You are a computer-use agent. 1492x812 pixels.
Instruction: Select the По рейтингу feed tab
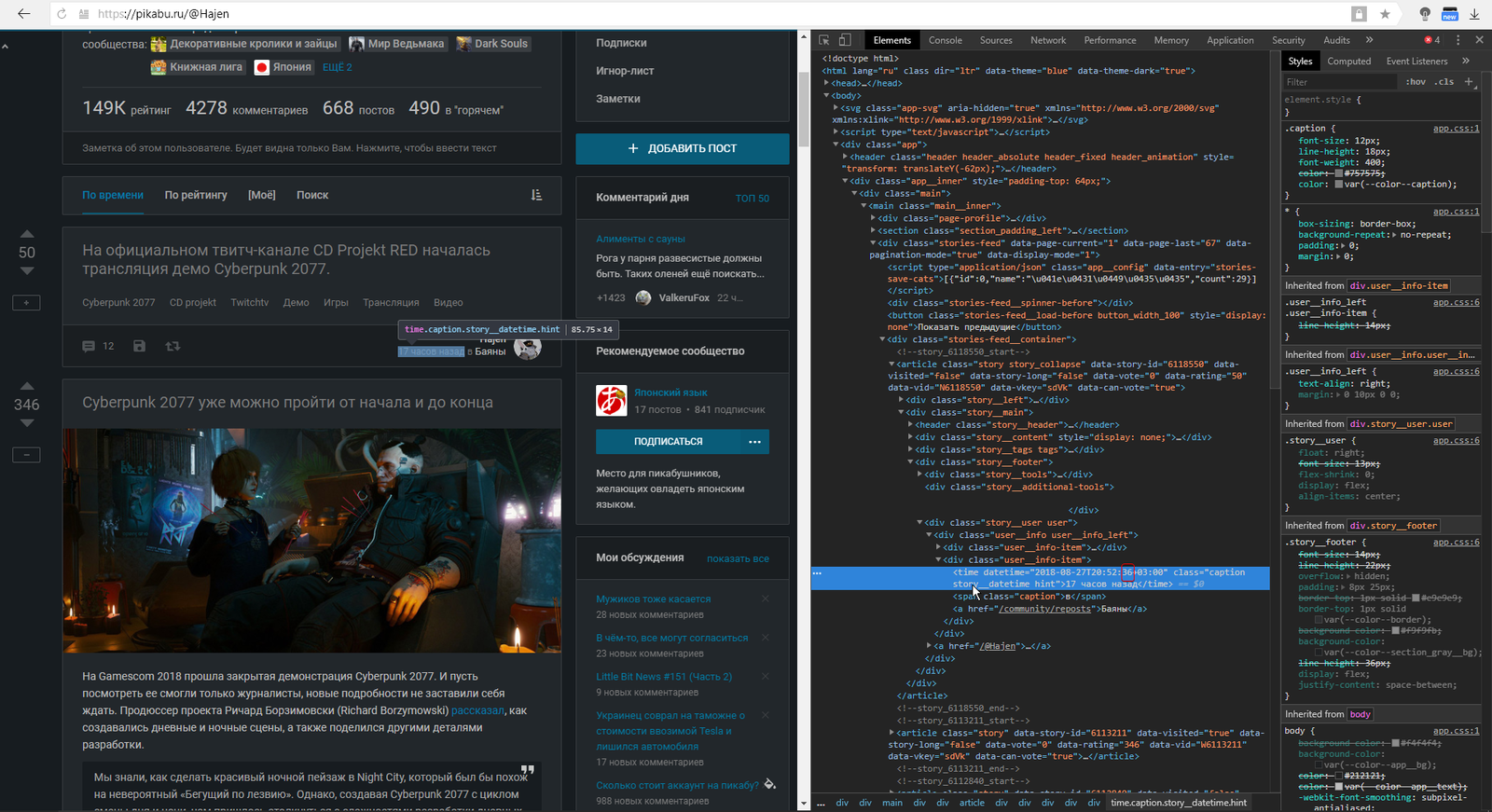point(196,195)
